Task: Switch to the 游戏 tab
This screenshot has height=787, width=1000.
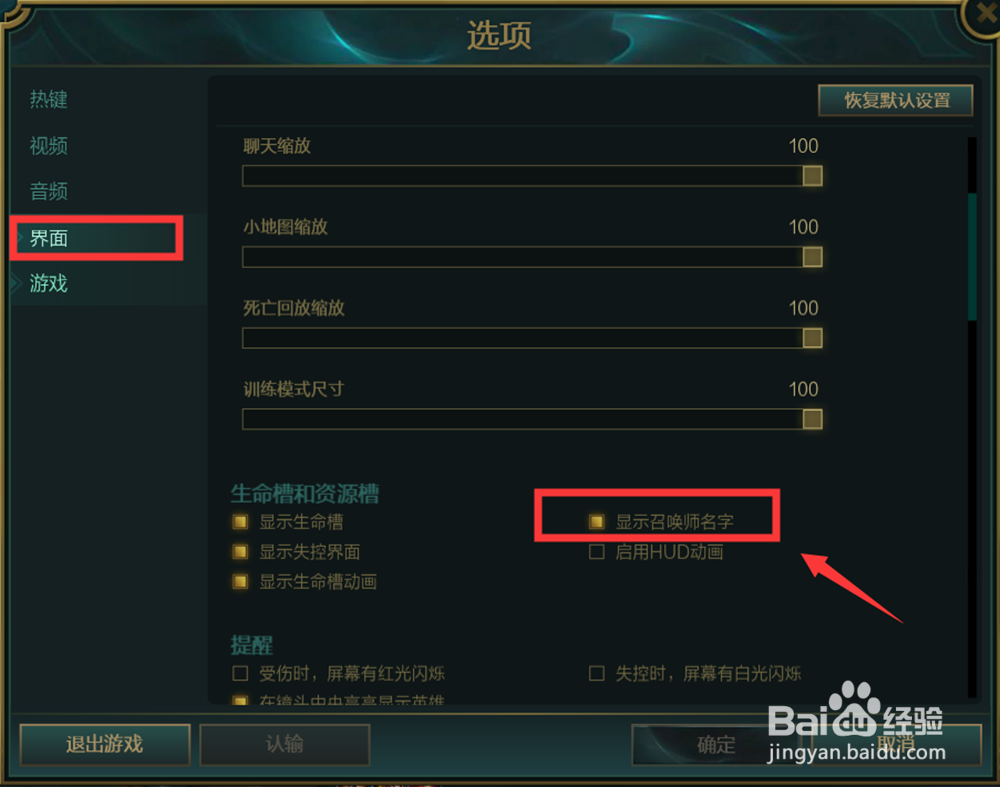Action: (x=48, y=283)
